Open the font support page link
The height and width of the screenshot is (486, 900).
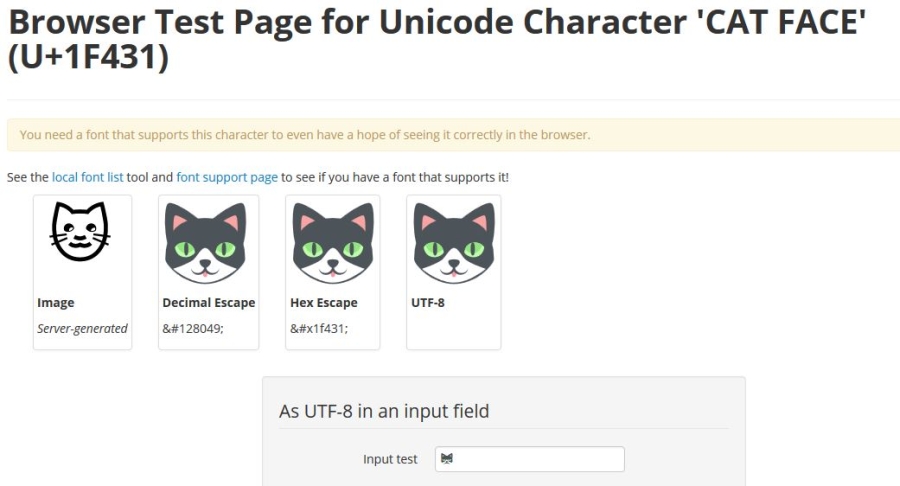(x=227, y=177)
